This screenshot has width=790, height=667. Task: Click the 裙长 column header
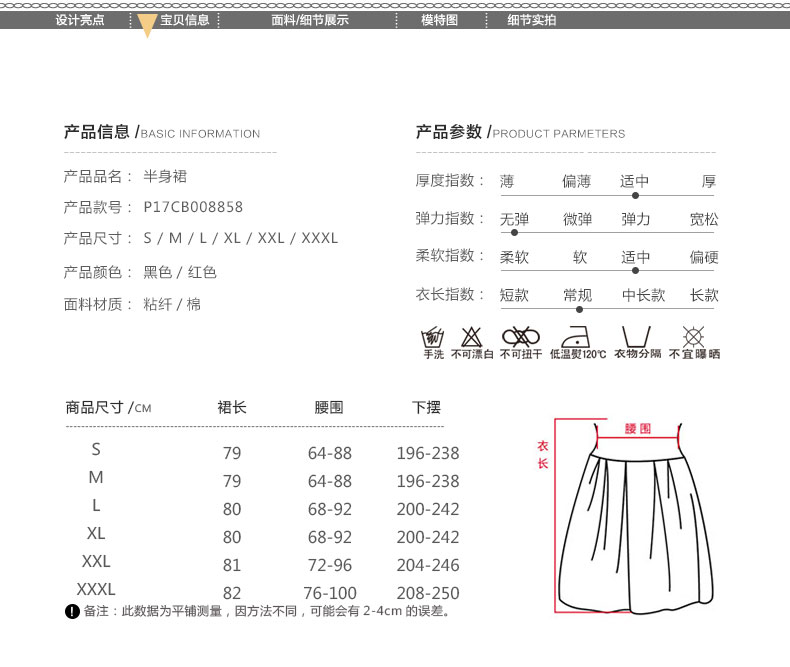coord(232,407)
